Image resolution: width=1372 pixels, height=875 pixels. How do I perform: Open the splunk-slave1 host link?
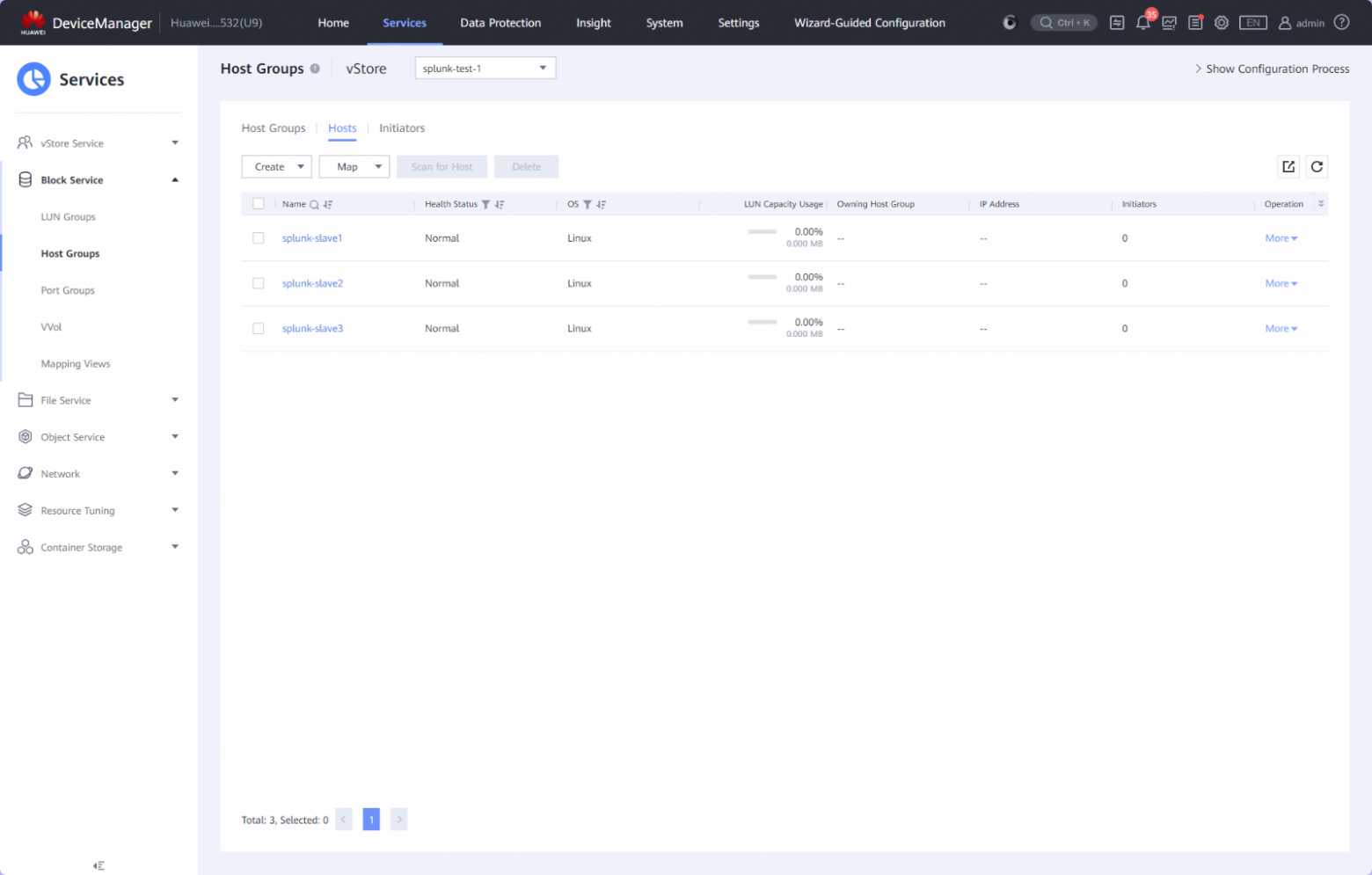coord(312,238)
